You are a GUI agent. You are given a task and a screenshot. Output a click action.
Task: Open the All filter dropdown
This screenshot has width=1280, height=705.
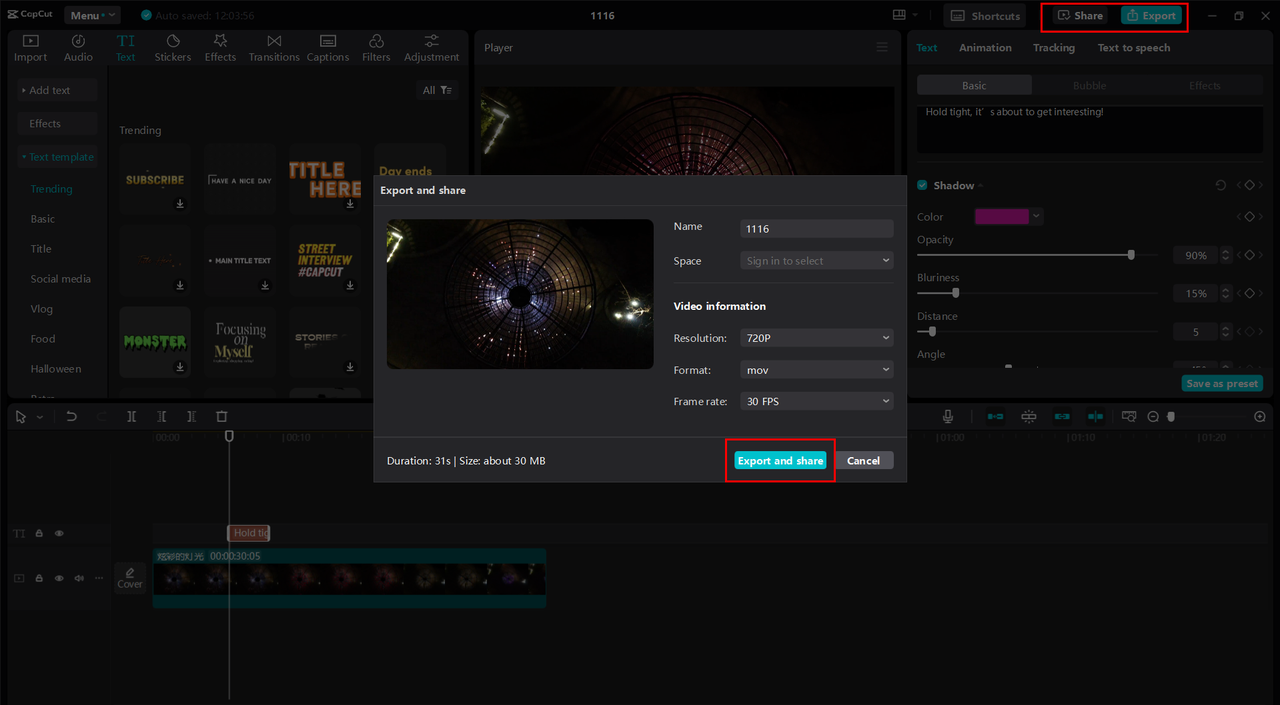[x=438, y=90]
